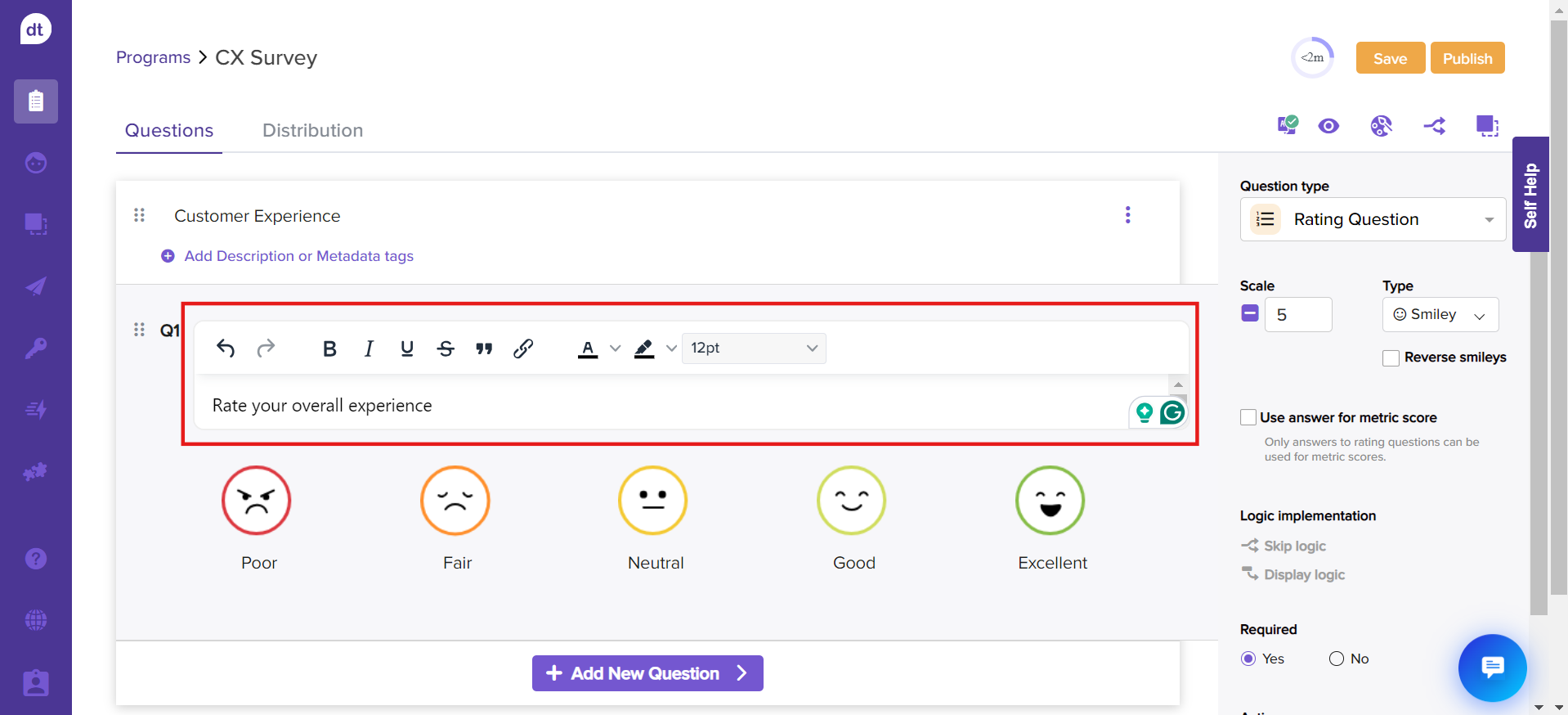Image resolution: width=1568 pixels, height=715 pixels.
Task: Click Add New Question button
Action: pyautogui.click(x=647, y=673)
